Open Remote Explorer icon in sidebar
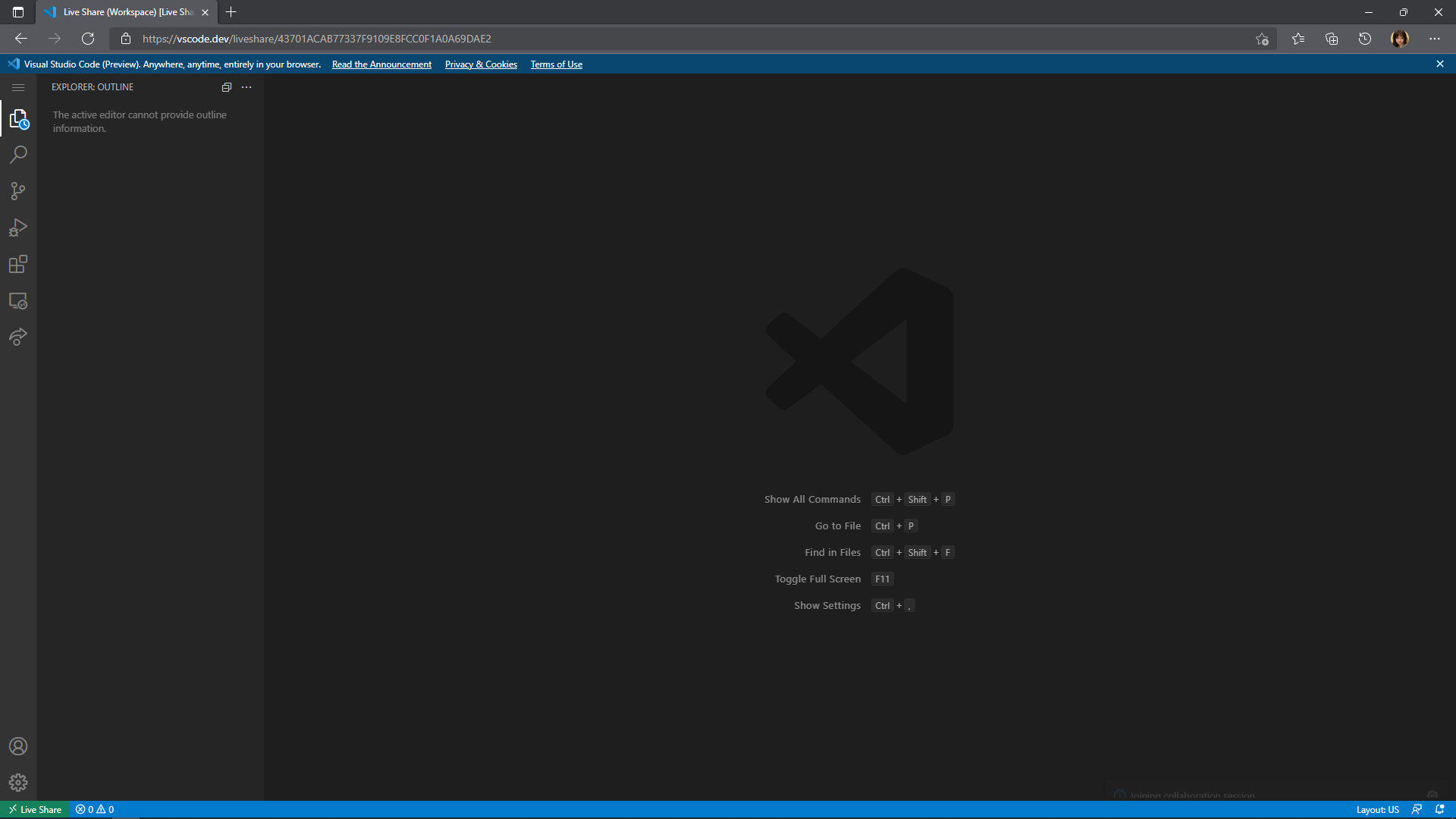 (x=18, y=301)
